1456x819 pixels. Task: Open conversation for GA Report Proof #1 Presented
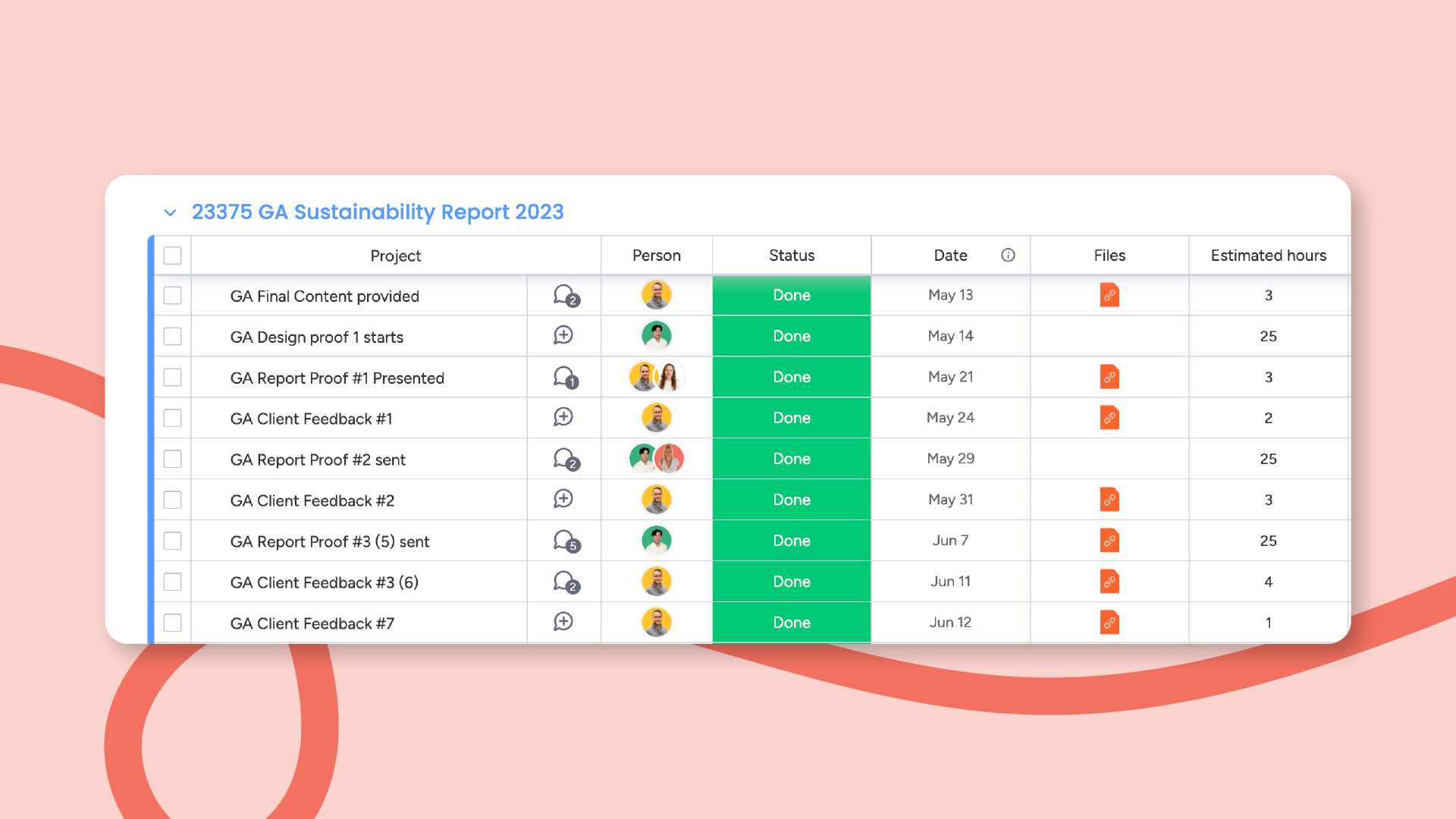coord(566,378)
